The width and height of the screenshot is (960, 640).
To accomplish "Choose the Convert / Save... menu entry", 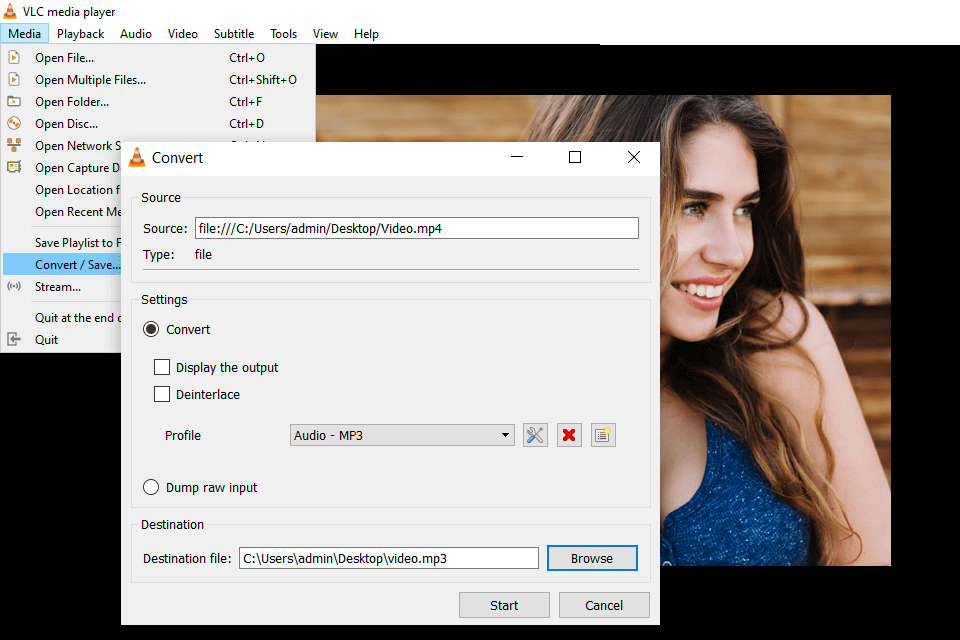I will [x=62, y=265].
